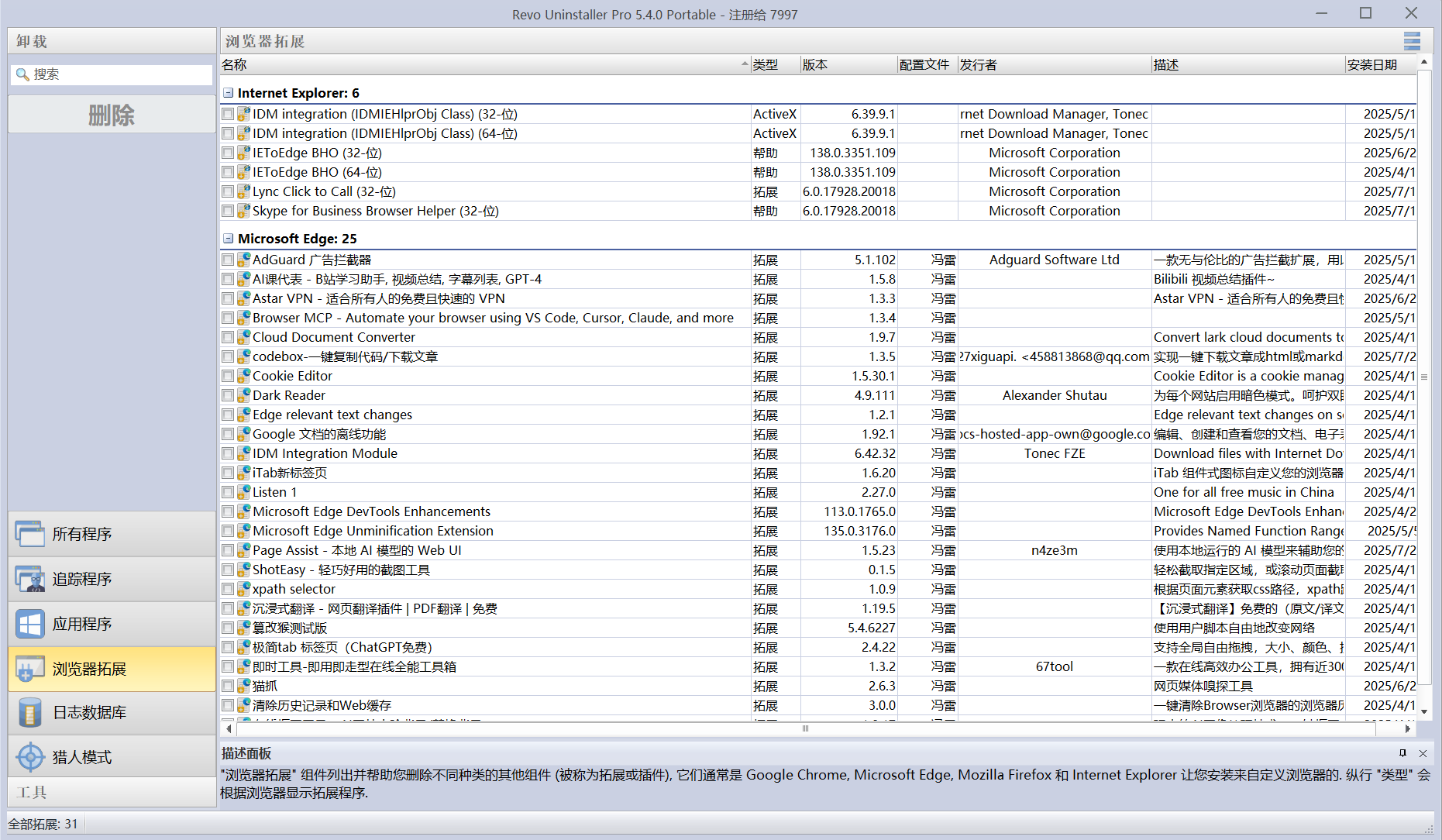Sort list by 版本 column header
Screen dimensions: 1442x840
point(848,64)
